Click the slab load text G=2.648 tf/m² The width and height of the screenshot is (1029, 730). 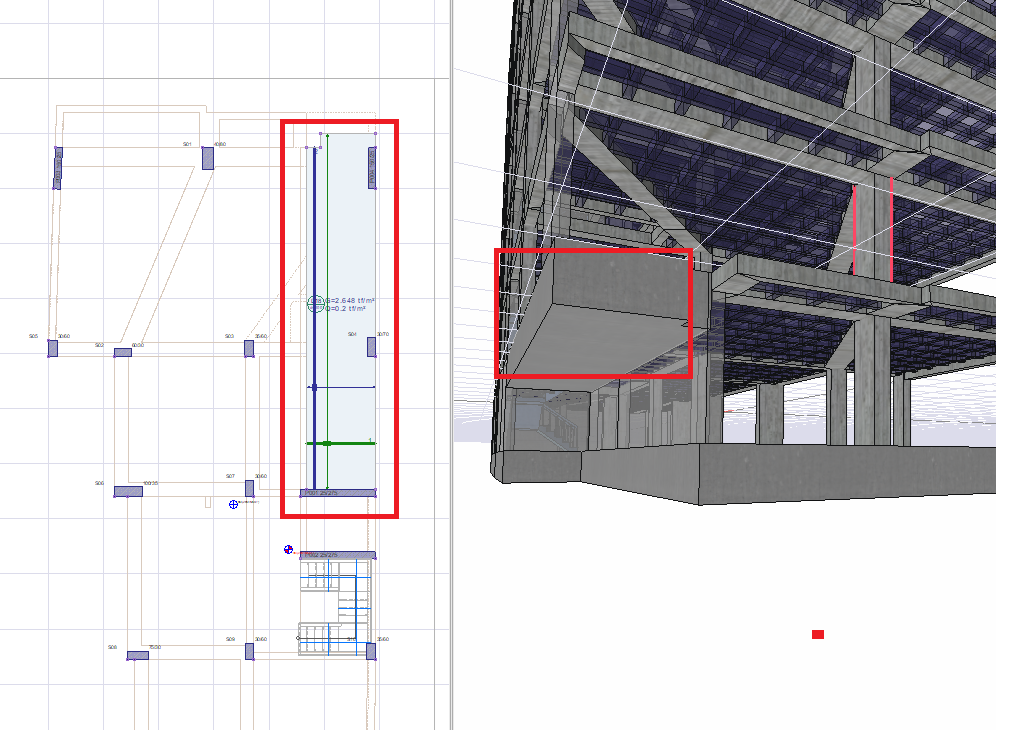(350, 301)
